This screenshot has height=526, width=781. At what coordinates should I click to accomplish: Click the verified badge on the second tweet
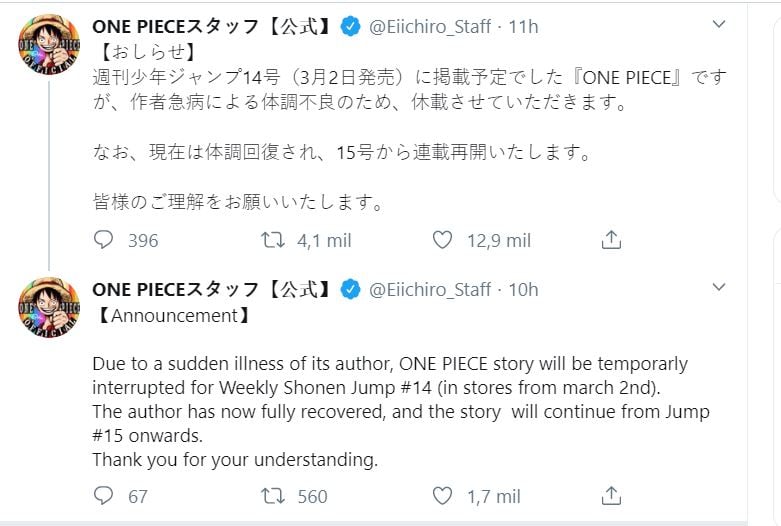tap(350, 290)
